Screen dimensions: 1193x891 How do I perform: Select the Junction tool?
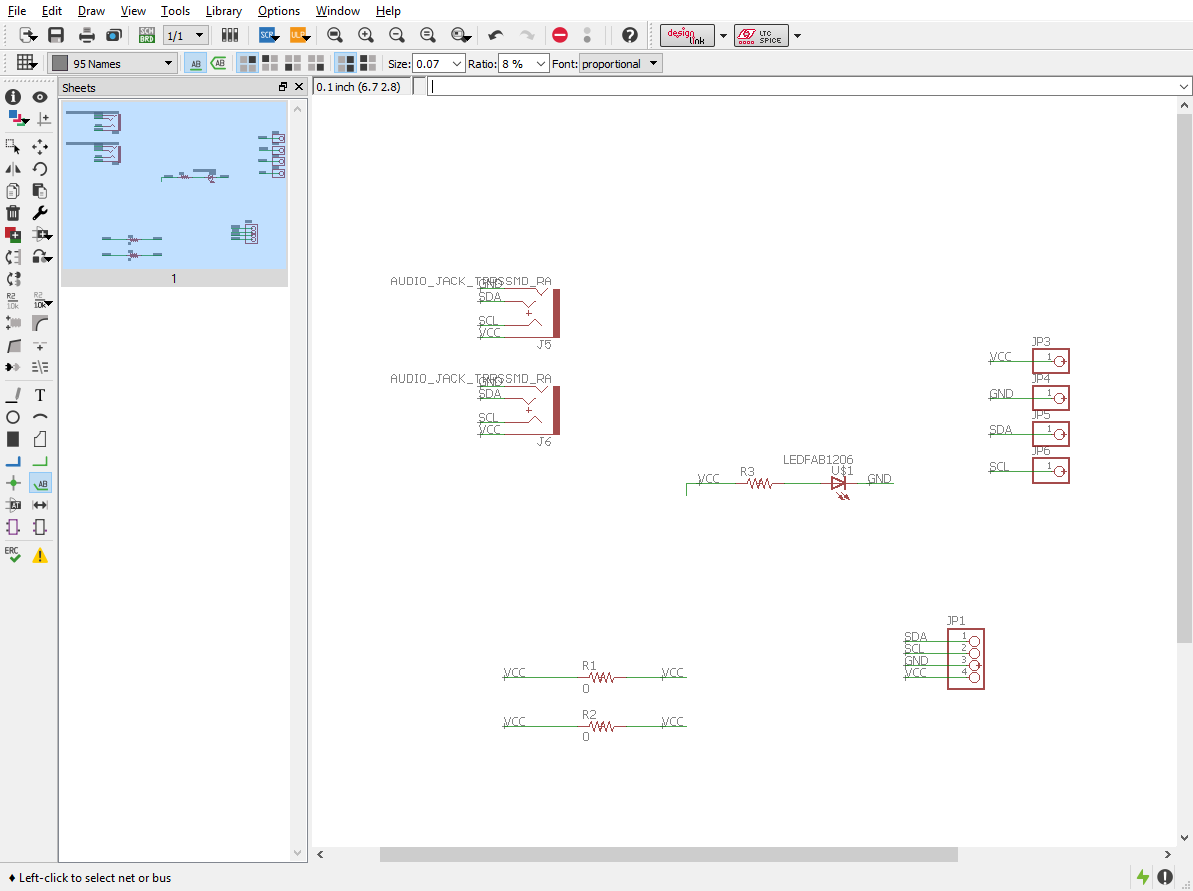[13, 483]
